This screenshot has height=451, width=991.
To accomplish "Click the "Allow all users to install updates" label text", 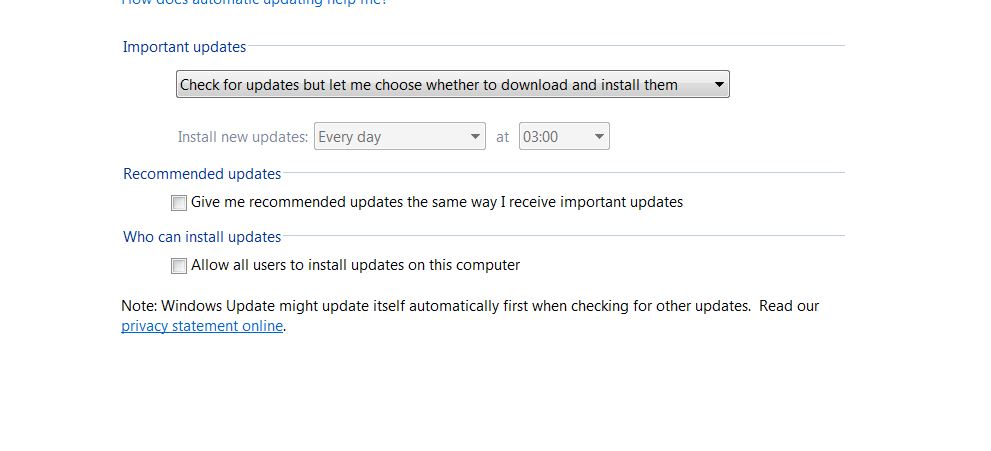I will tap(355, 265).
